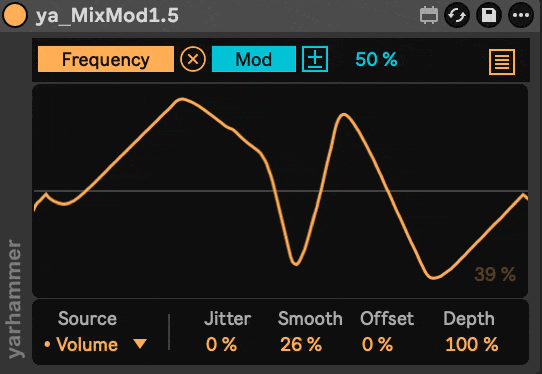Toggle the plus-minus bipolar modulation icon

coord(315,59)
